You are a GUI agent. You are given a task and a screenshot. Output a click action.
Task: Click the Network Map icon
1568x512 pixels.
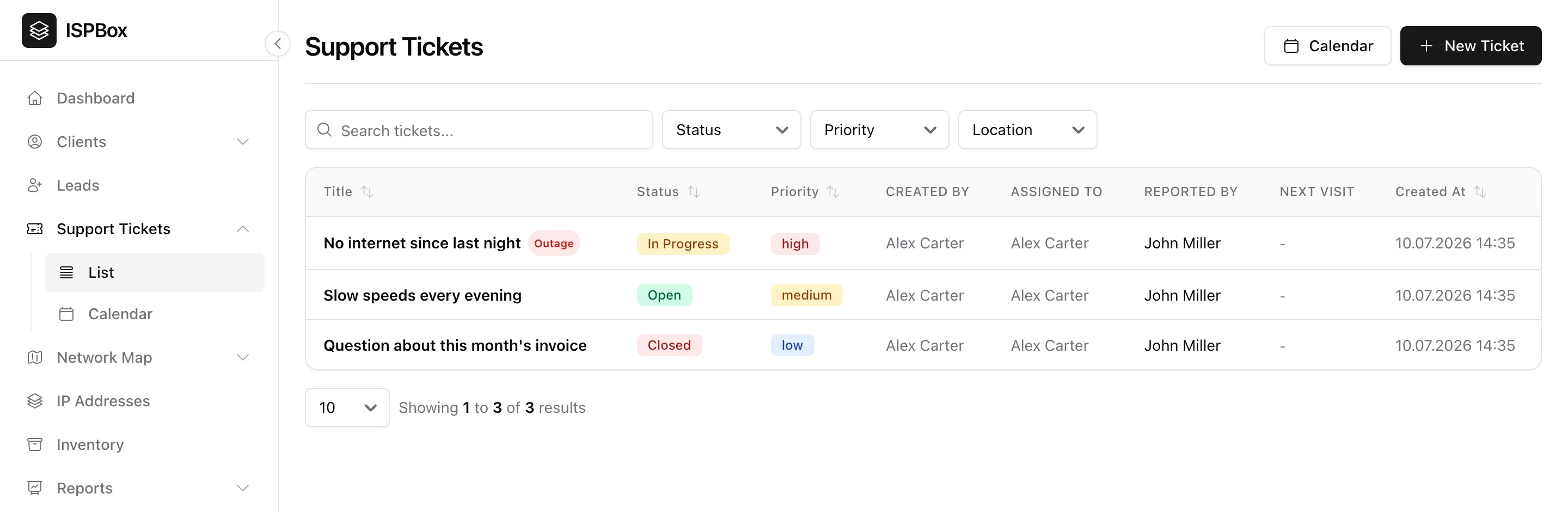point(35,357)
